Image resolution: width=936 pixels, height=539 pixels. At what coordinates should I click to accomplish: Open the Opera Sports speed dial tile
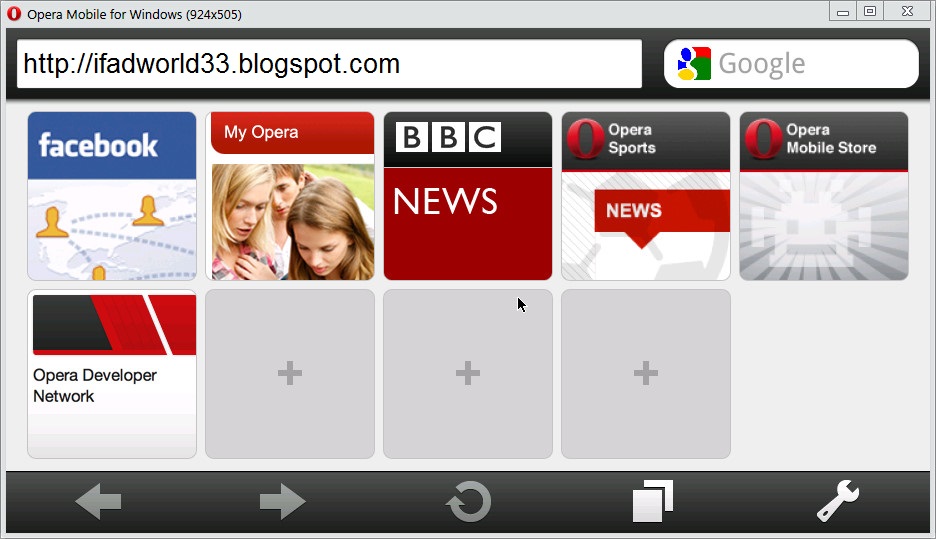[646, 196]
